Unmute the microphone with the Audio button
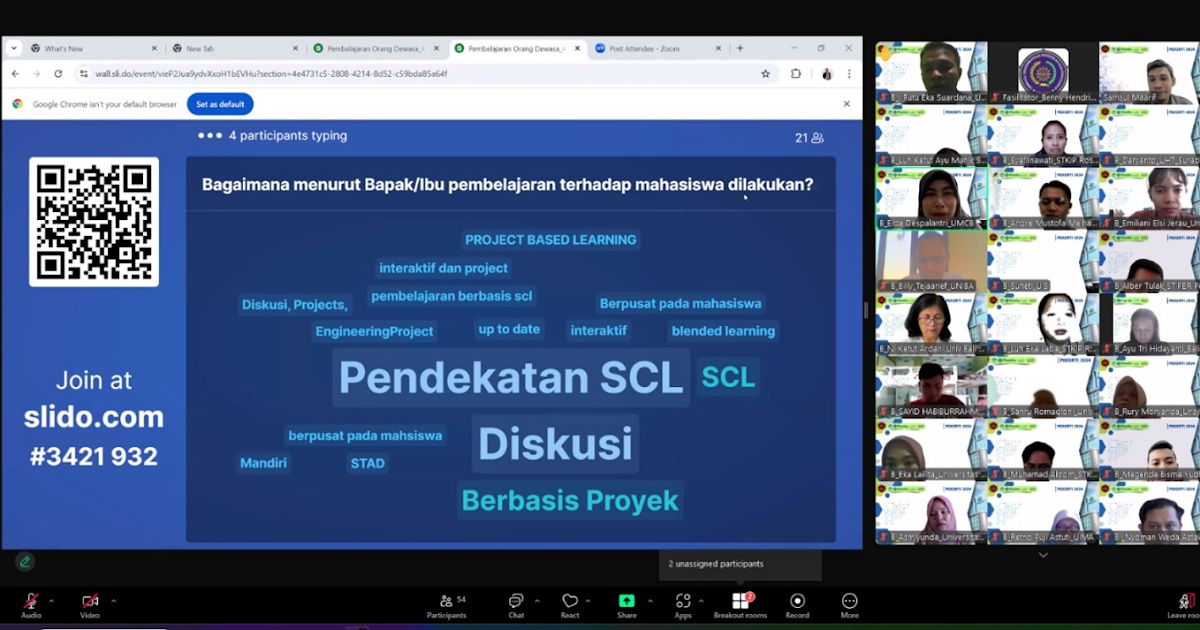 [x=31, y=601]
